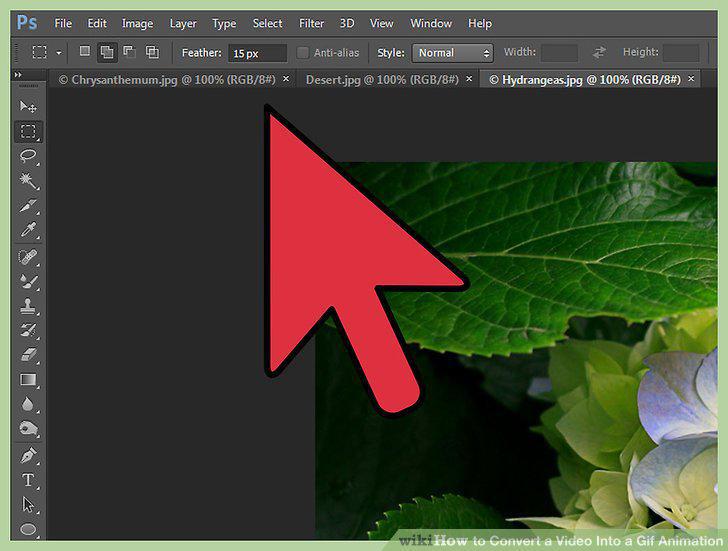
Task: Select the Eraser tool
Action: coord(28,355)
